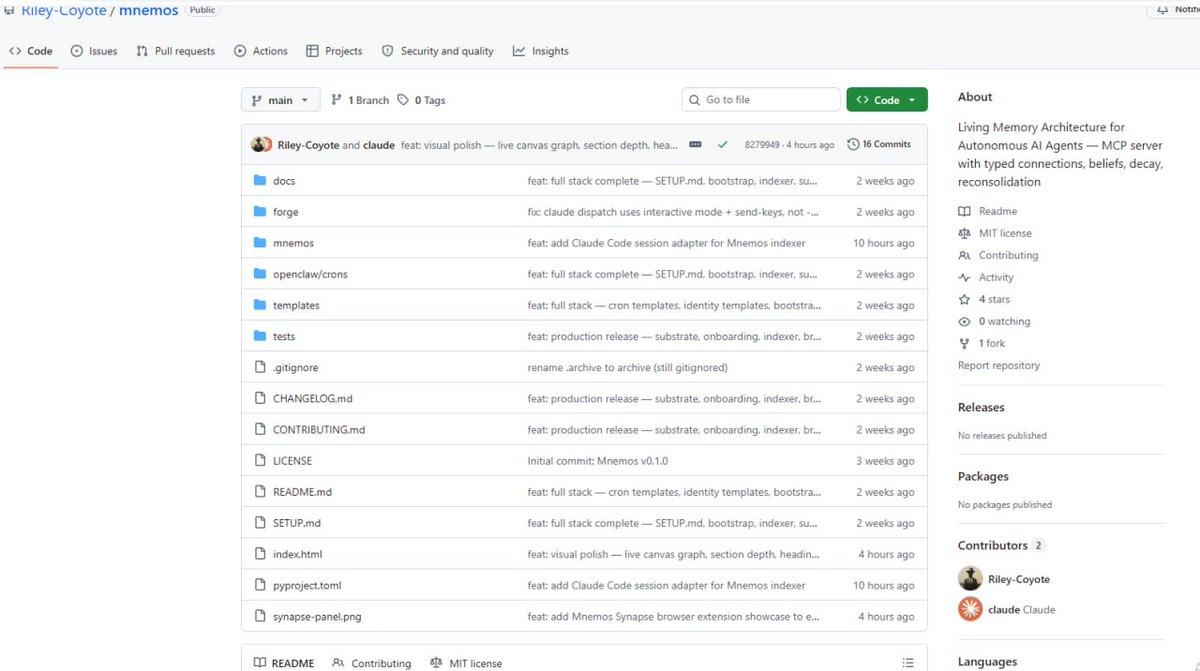The image size is (1200, 671).
Task: View the 0 watching link
Action: point(994,321)
